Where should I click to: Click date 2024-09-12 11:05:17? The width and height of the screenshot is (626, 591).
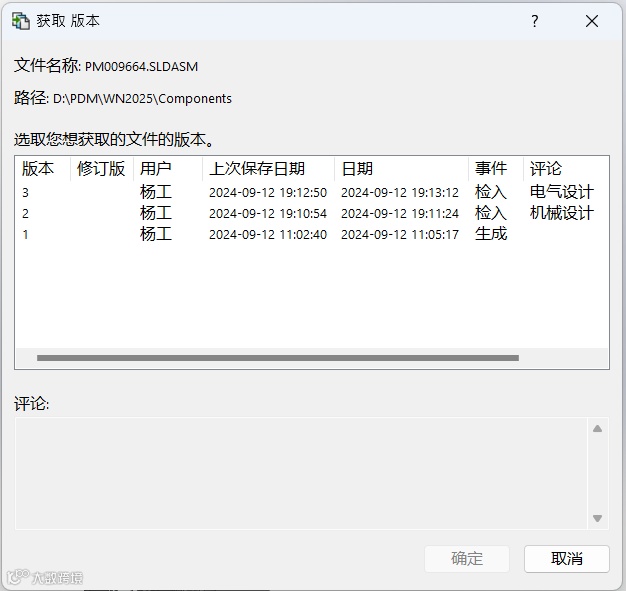click(x=400, y=234)
